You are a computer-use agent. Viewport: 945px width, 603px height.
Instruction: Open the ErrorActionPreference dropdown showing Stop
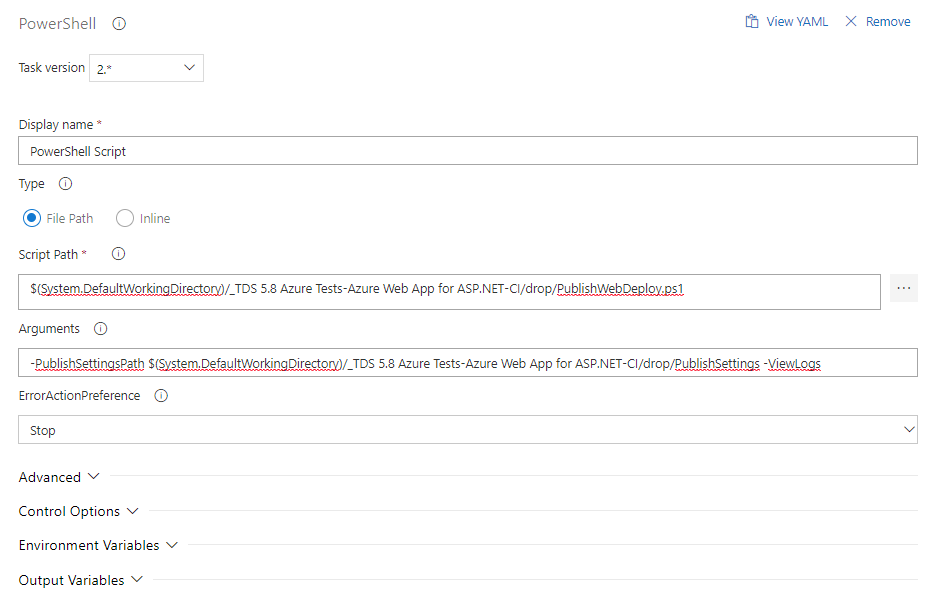pyautogui.click(x=468, y=430)
